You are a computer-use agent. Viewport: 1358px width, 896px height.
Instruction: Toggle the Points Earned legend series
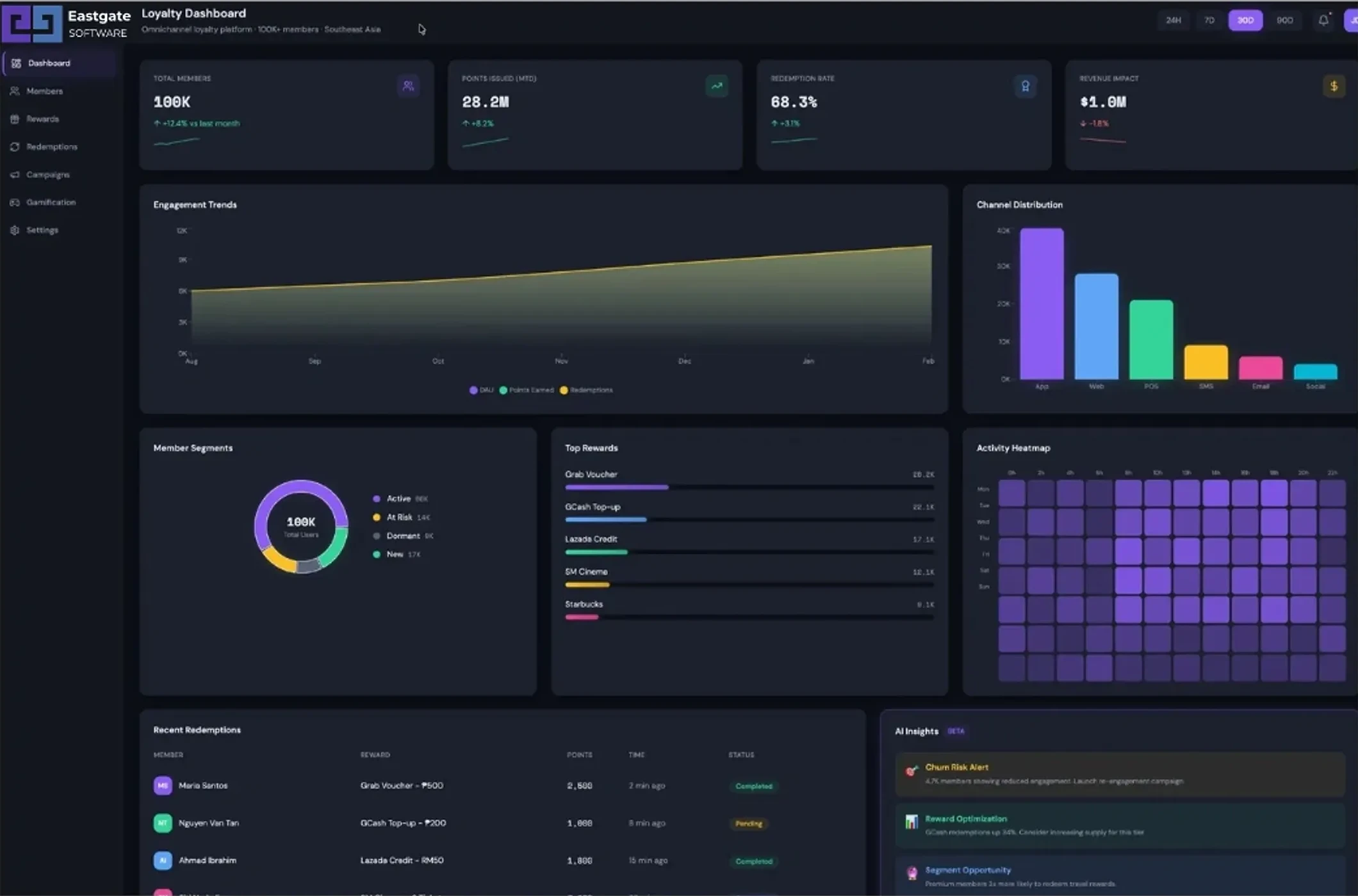(526, 390)
